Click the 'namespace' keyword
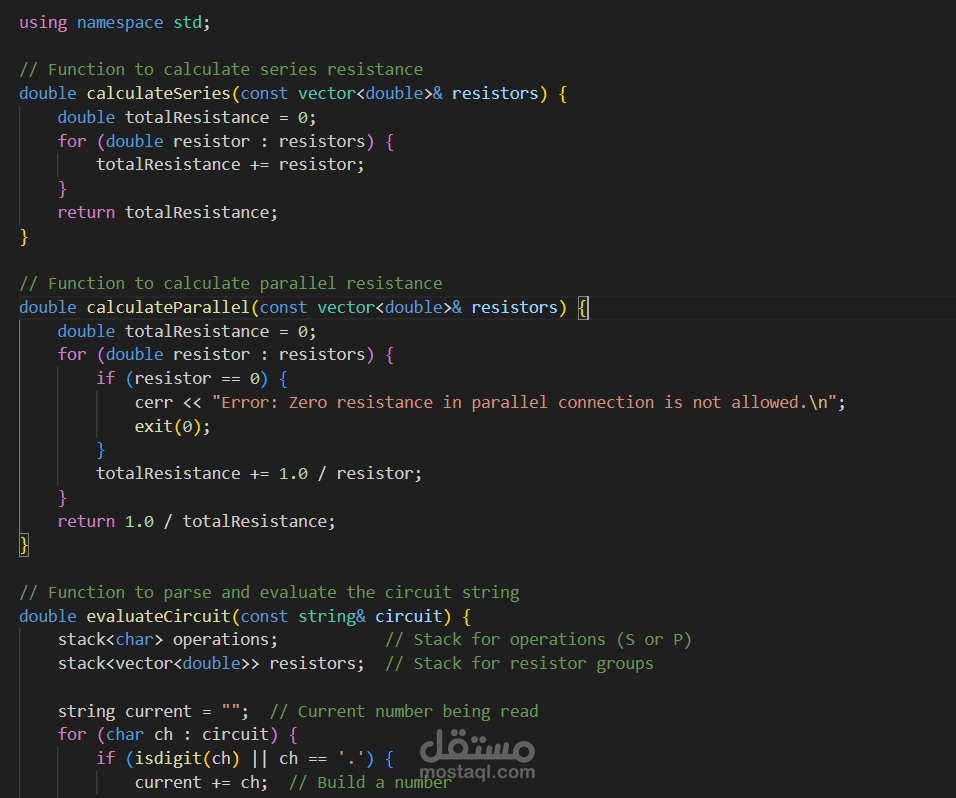The width and height of the screenshot is (956, 798). click(x=120, y=23)
